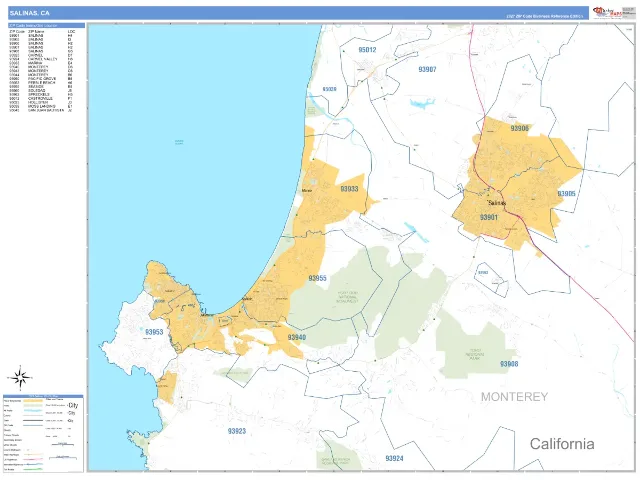This screenshot has height=480, width=640.
Task: Click the largest City sample text in the legend
Action: 73,405
